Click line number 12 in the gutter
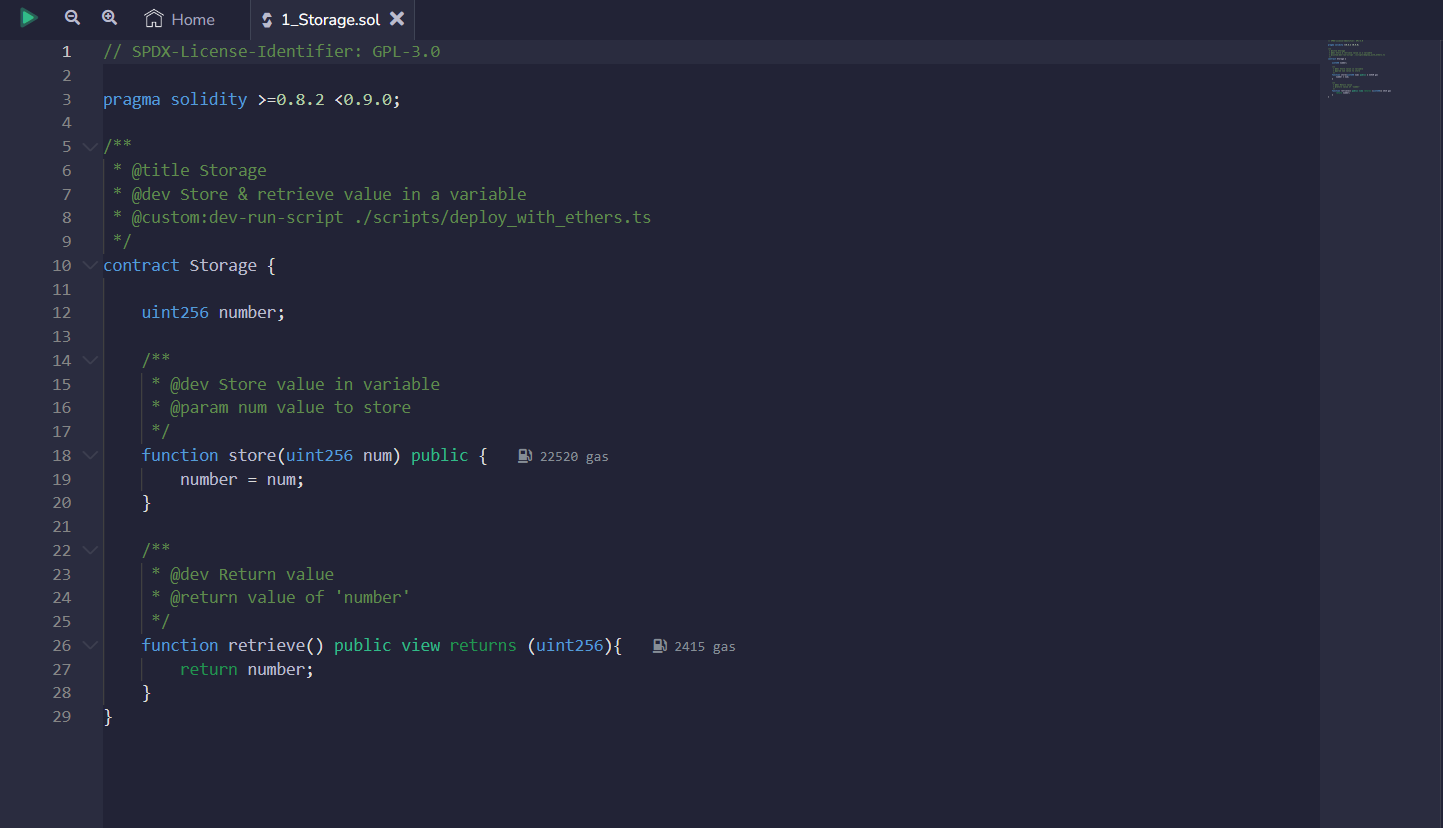Screen dimensions: 1443x828 pos(62,313)
